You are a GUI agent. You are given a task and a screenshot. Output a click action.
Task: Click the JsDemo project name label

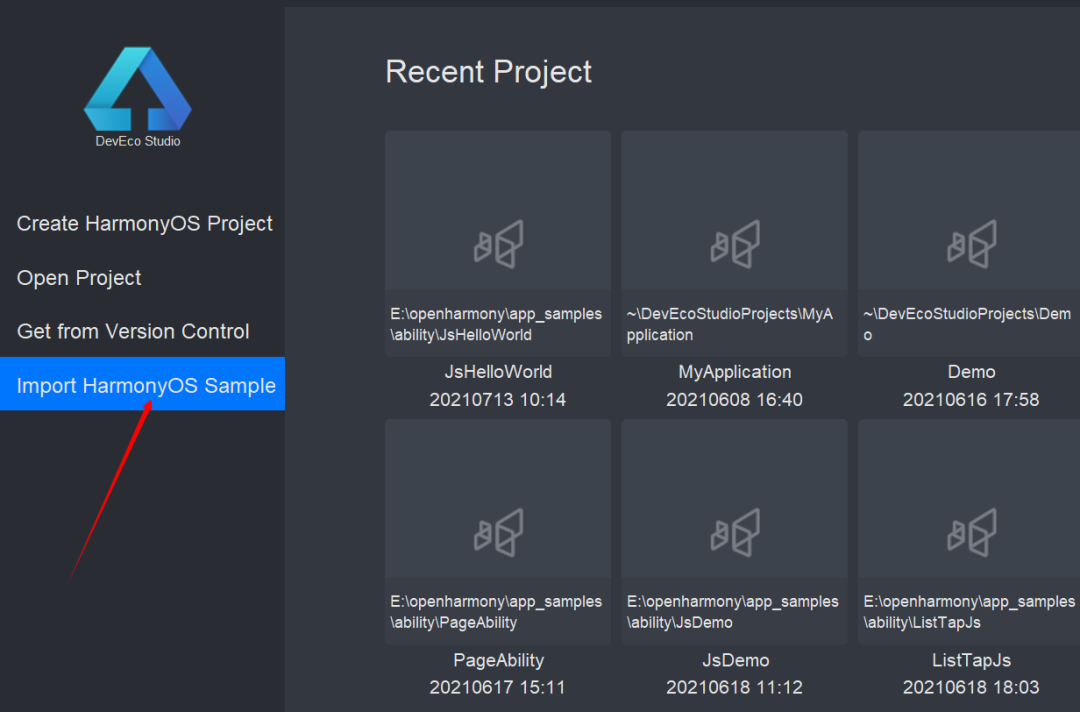(735, 660)
